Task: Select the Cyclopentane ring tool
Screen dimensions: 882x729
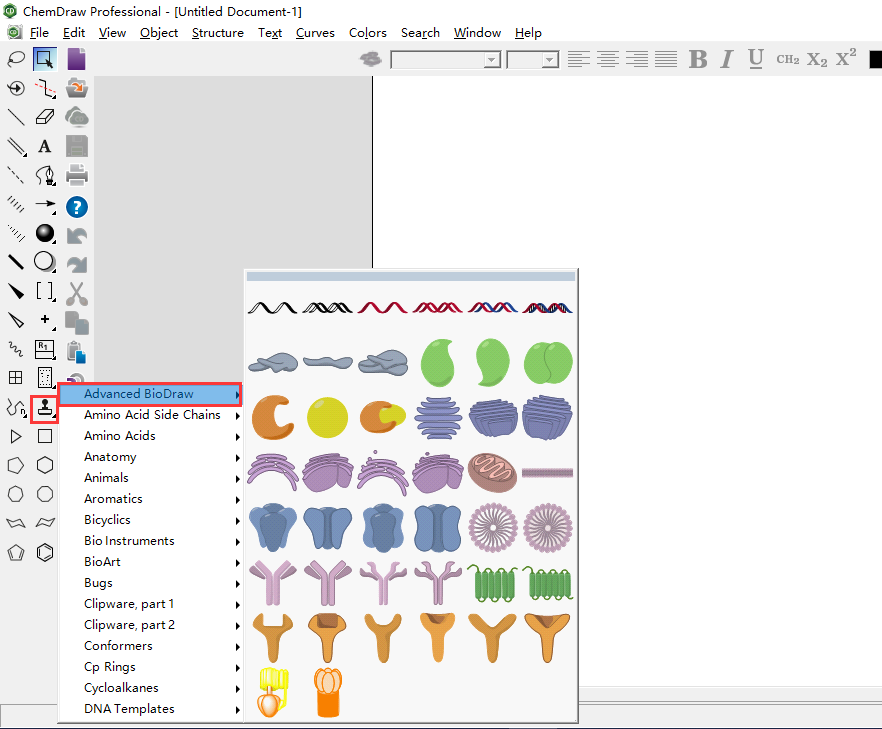Action: pyautogui.click(x=16, y=465)
